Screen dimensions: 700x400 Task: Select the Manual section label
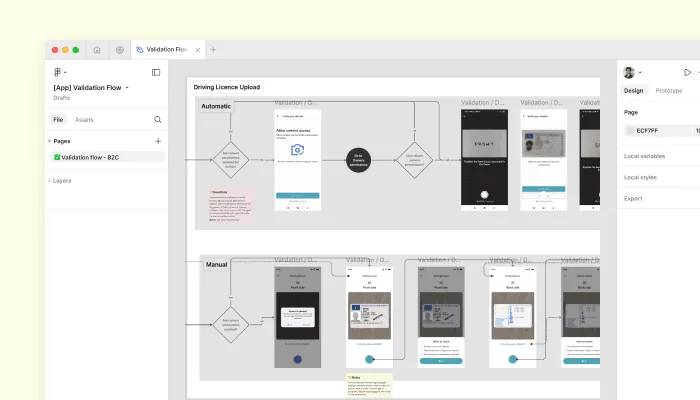[x=217, y=264]
